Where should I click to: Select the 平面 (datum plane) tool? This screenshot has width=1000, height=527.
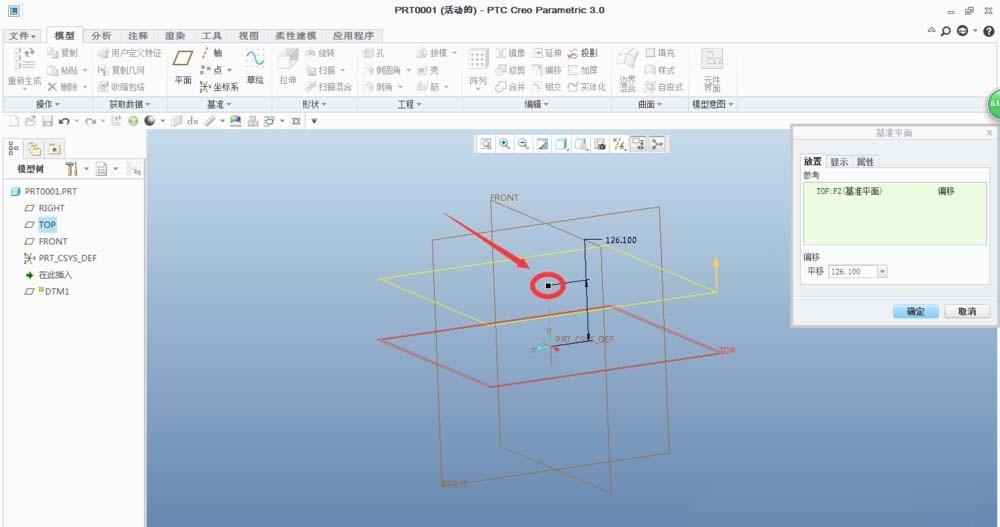coord(183,67)
